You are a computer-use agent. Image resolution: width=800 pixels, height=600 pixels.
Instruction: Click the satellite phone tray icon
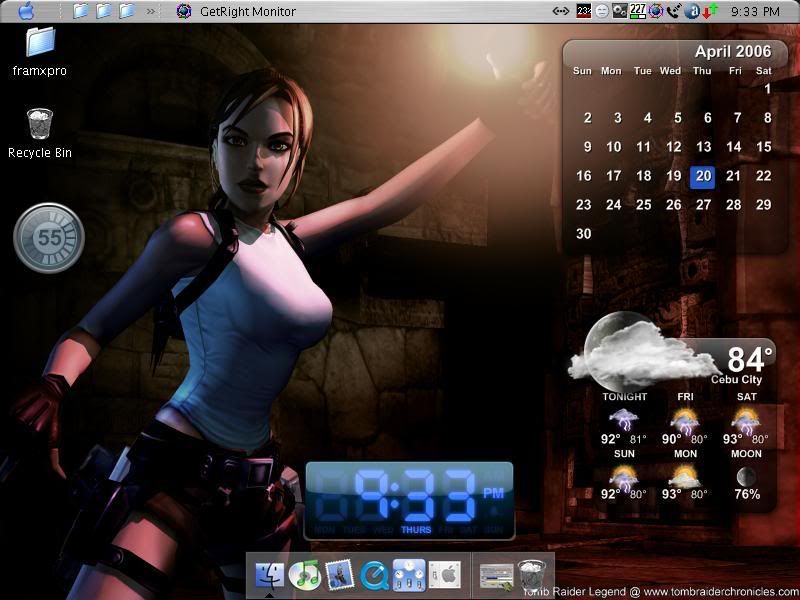pyautogui.click(x=673, y=12)
